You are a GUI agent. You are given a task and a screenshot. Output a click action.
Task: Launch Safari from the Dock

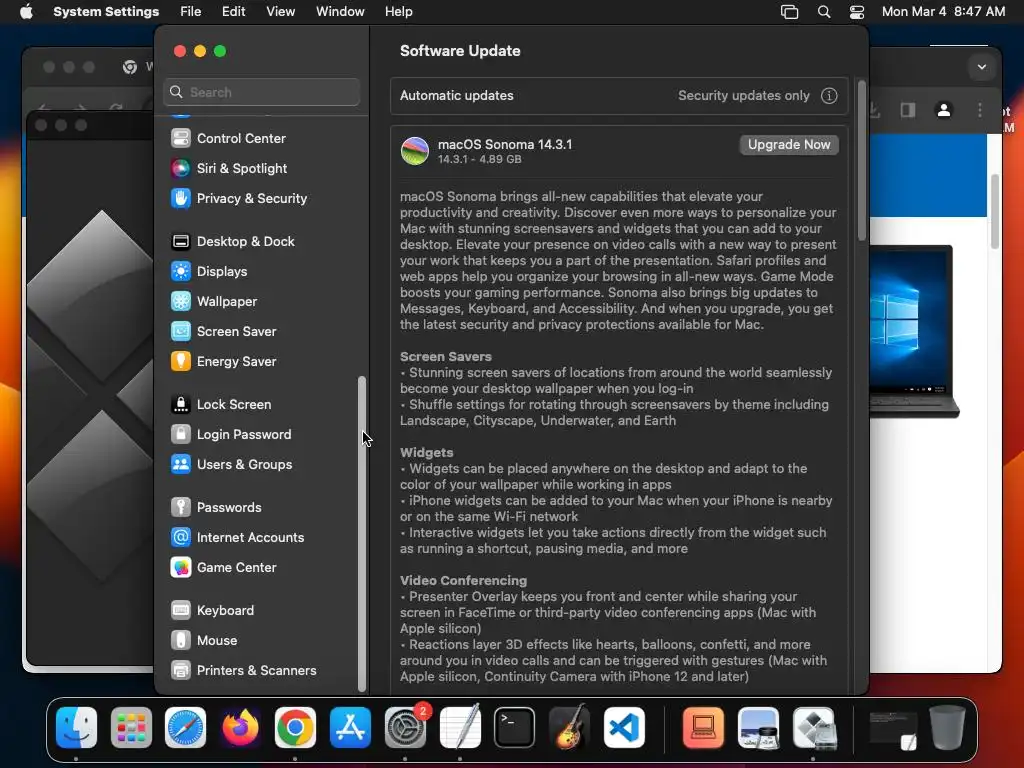click(x=185, y=728)
